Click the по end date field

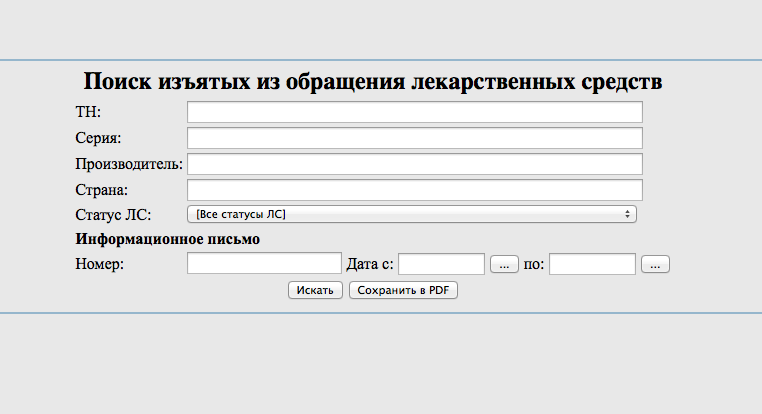coord(592,264)
